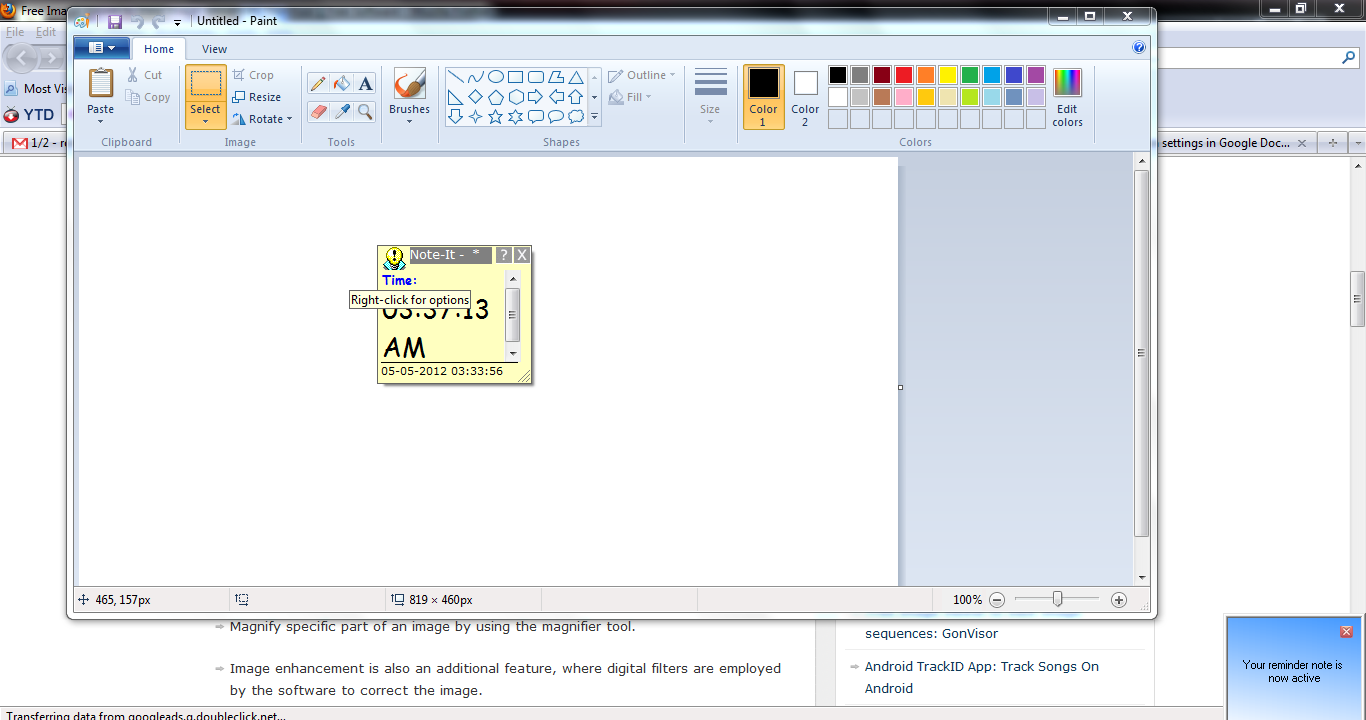Screen dimensions: 1366x720
Task: Select the Magnifier tool
Action: click(365, 111)
